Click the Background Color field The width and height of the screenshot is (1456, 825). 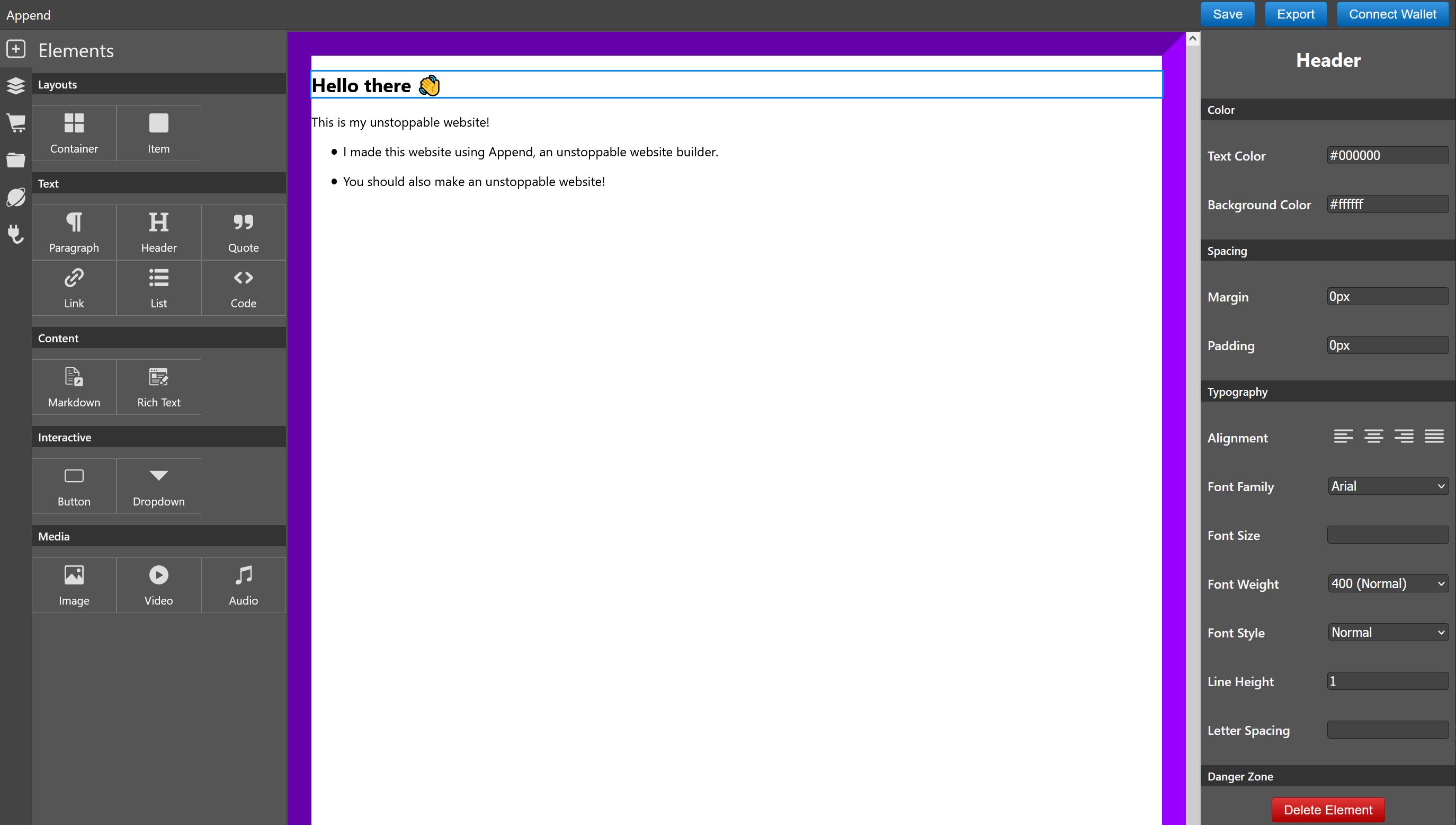tap(1388, 204)
